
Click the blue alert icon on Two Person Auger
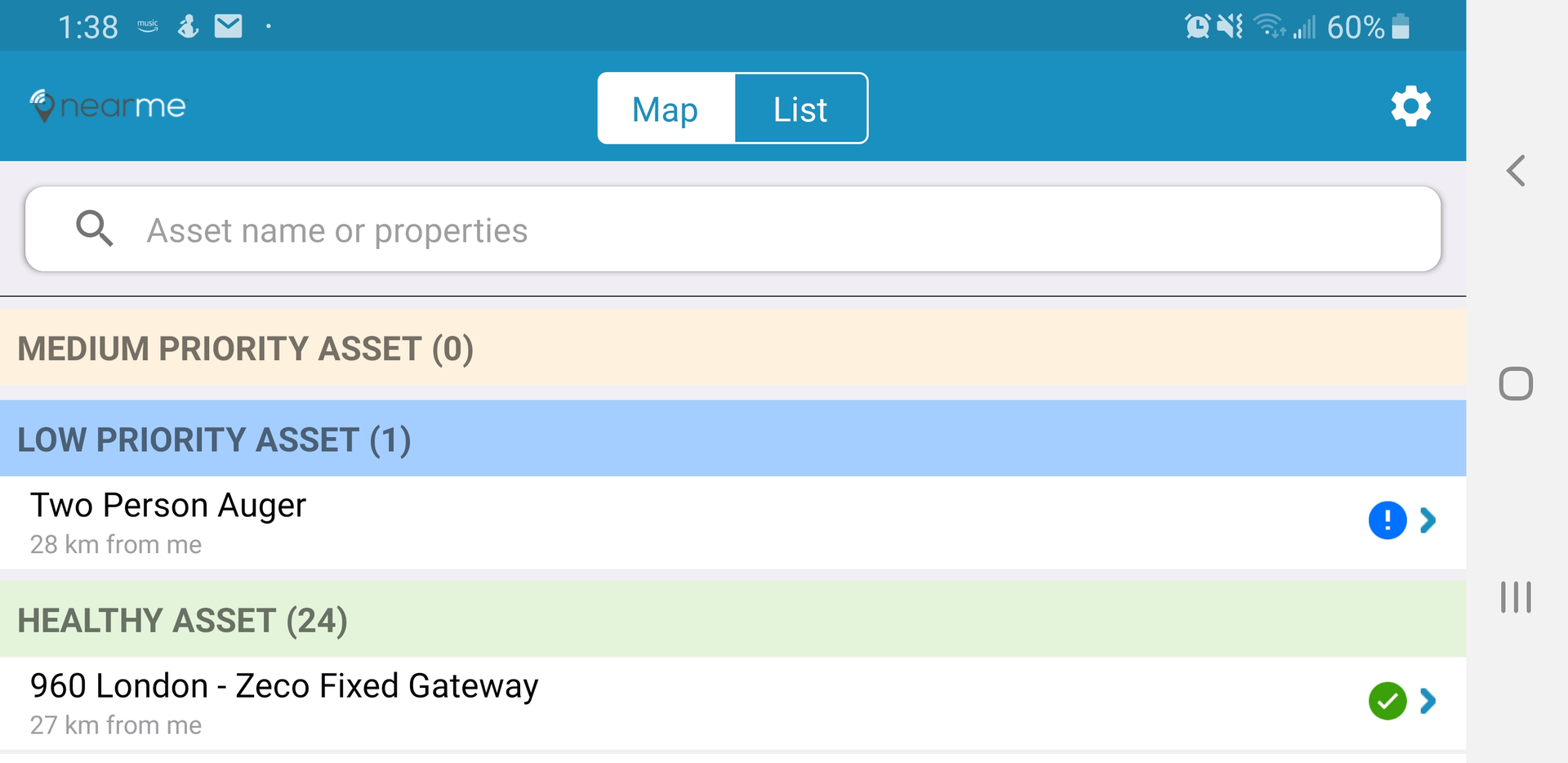click(x=1387, y=520)
